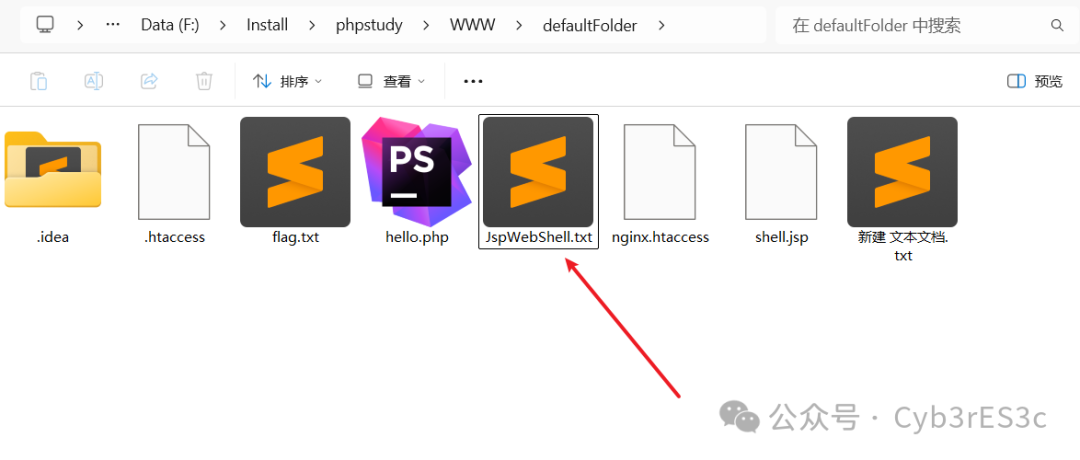Image resolution: width=1080 pixels, height=460 pixels.
Task: Click the share icon in toolbar
Action: (149, 81)
